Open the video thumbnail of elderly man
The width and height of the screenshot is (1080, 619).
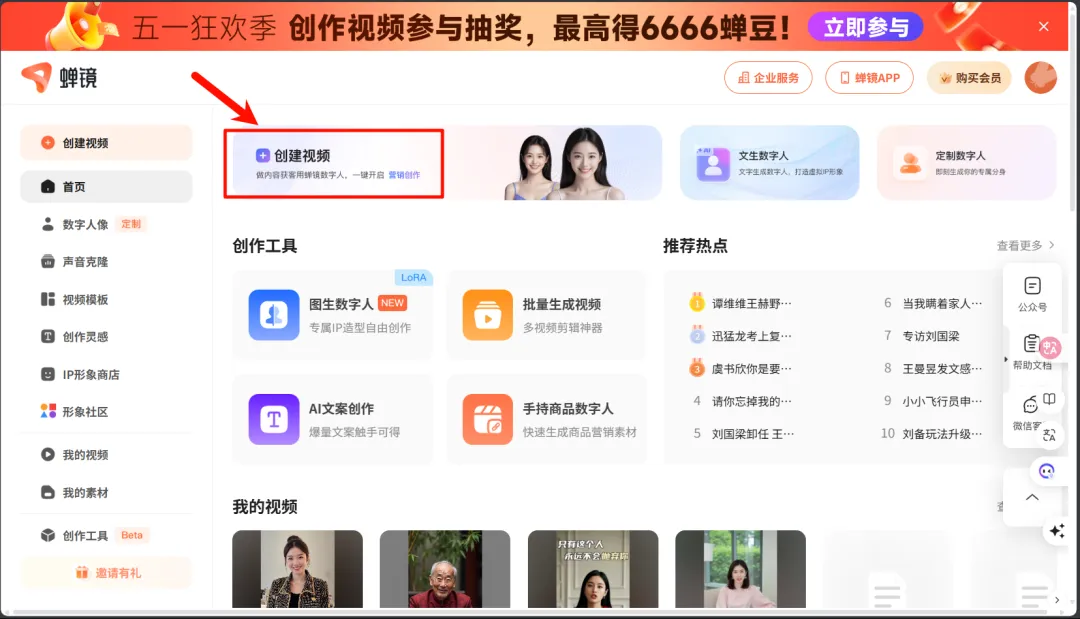445,569
